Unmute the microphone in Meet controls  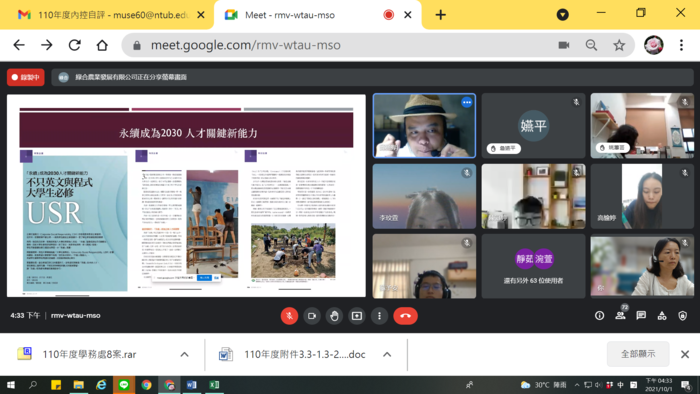[289, 316]
